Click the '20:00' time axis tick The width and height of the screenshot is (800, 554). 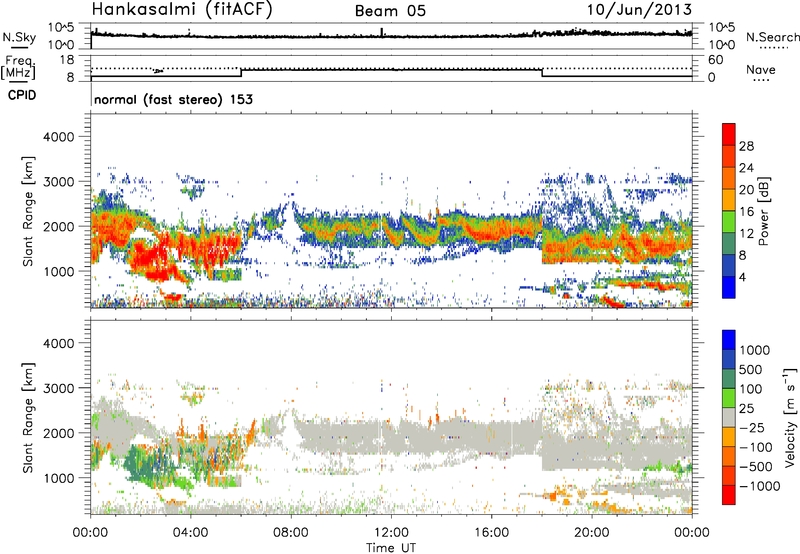(592, 533)
